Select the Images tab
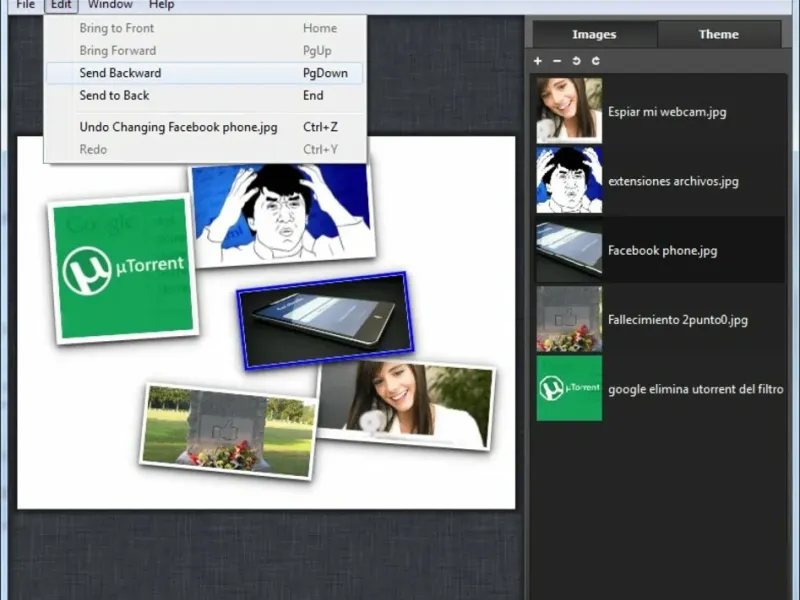 coord(594,34)
